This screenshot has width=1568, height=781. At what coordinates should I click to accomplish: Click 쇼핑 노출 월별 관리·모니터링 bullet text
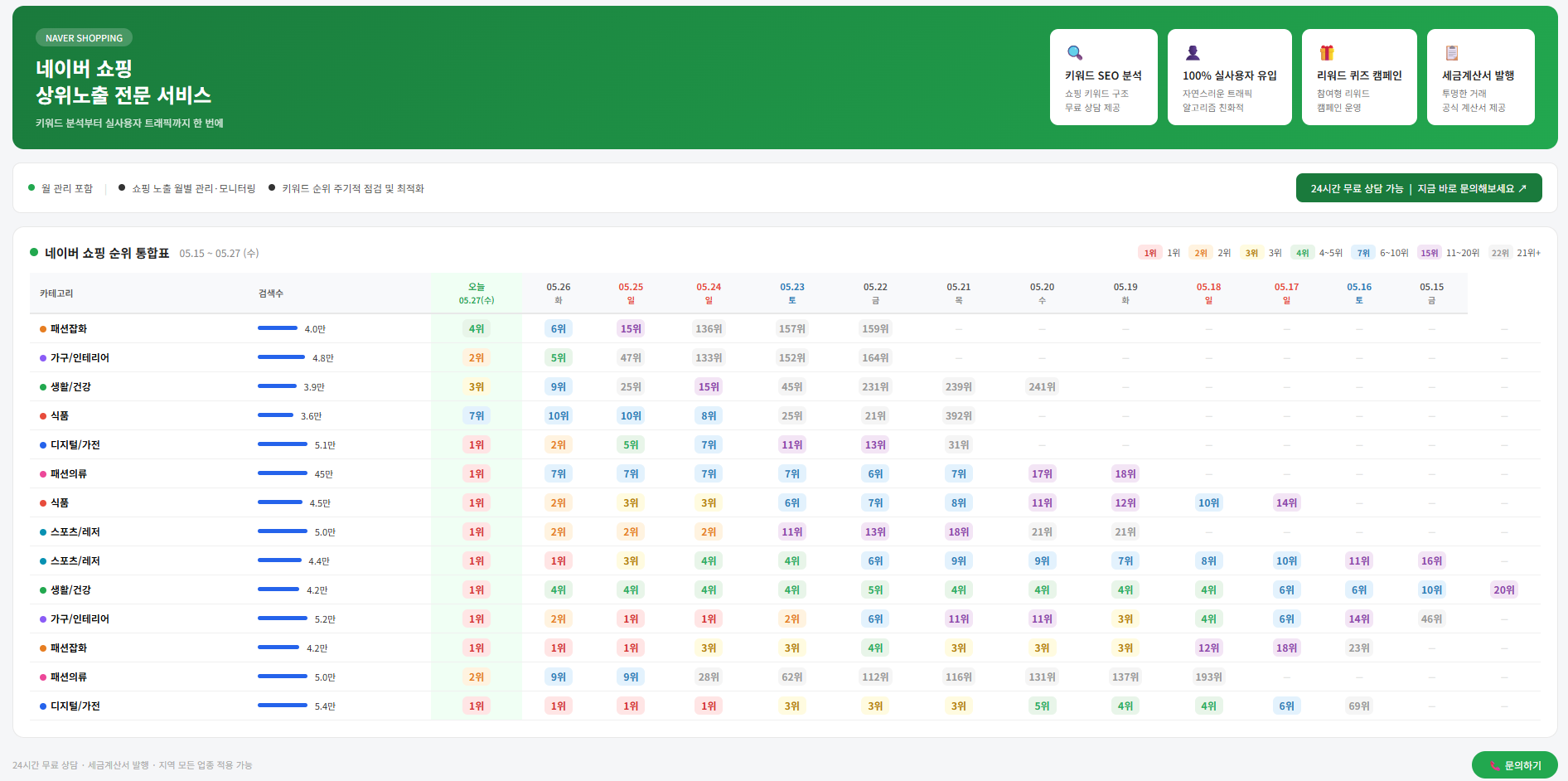coord(194,188)
